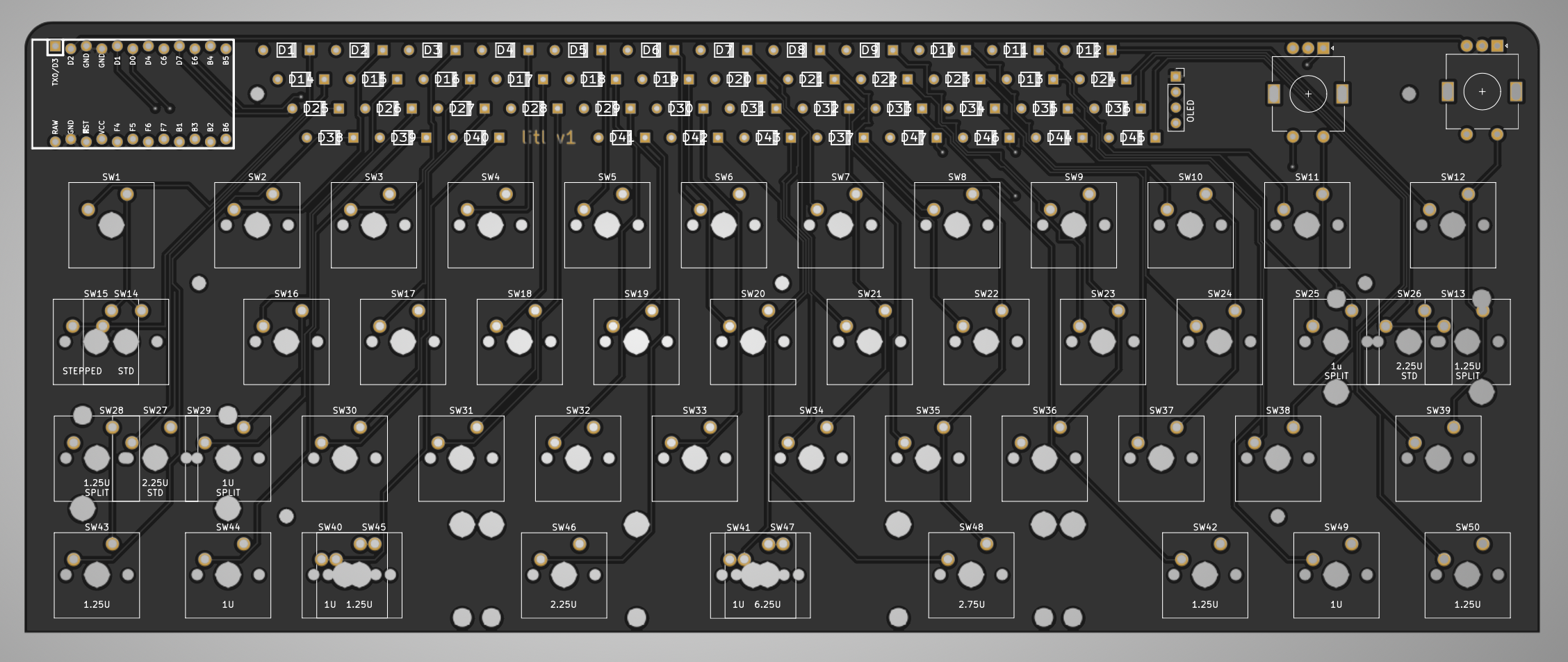The width and height of the screenshot is (1568, 662).
Task: Click the SW46 switch label
Action: pyautogui.click(x=564, y=527)
